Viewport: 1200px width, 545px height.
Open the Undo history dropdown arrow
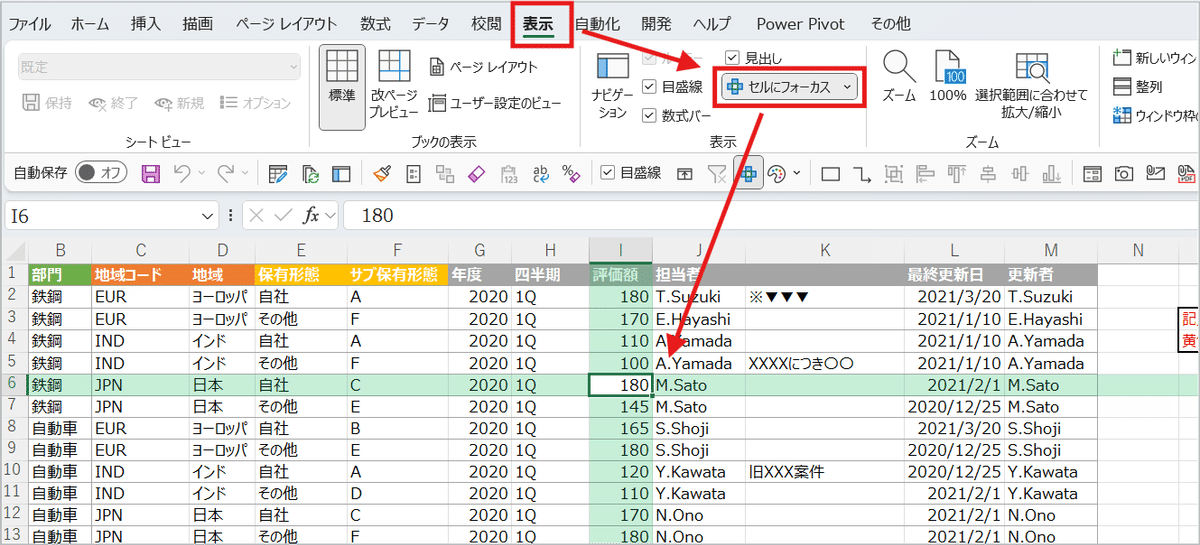tap(200, 173)
